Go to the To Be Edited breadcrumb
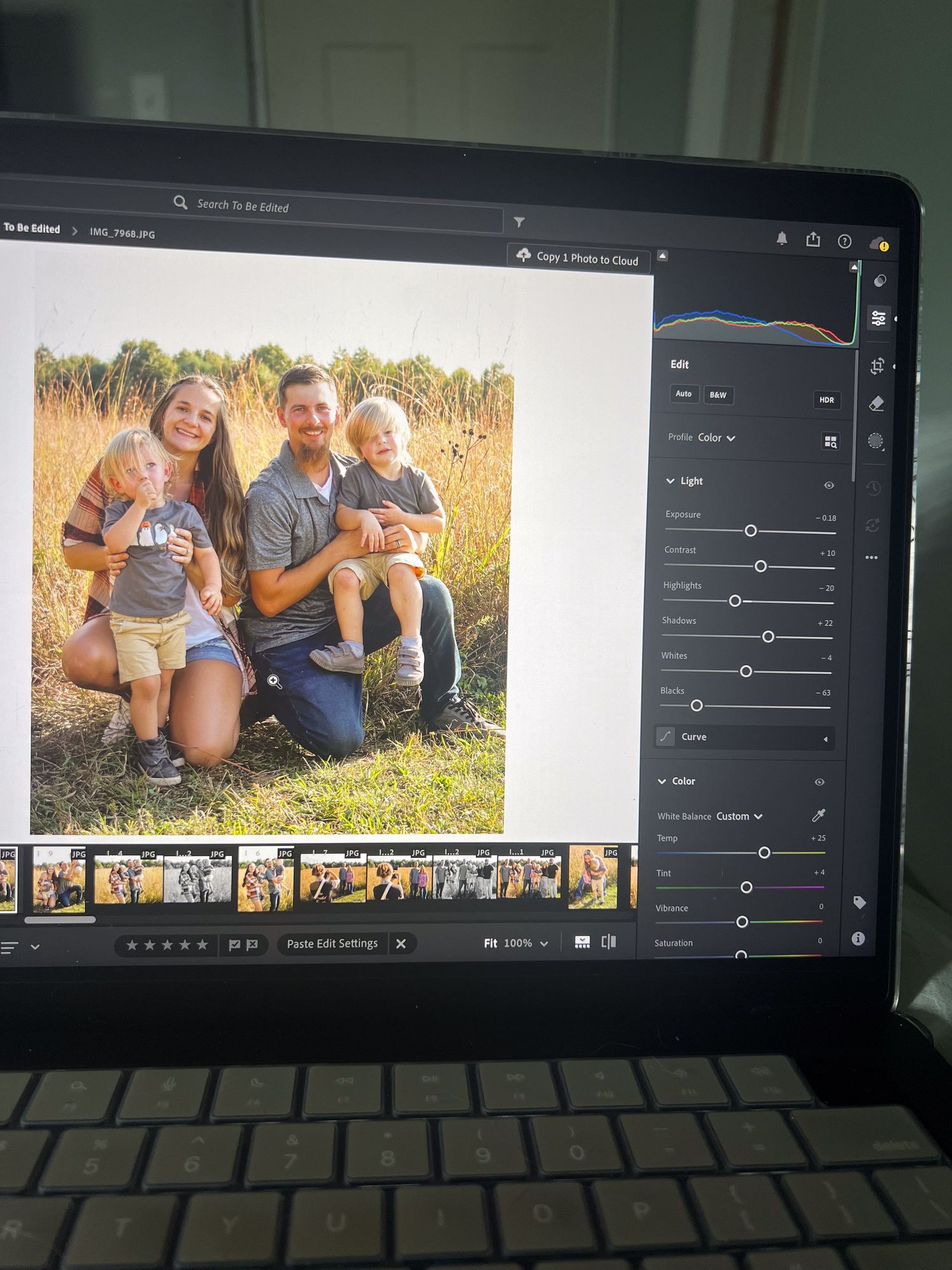 [32, 228]
